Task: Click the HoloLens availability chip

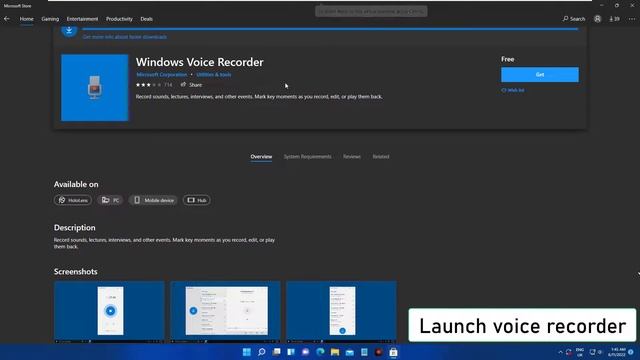Action: coord(73,200)
